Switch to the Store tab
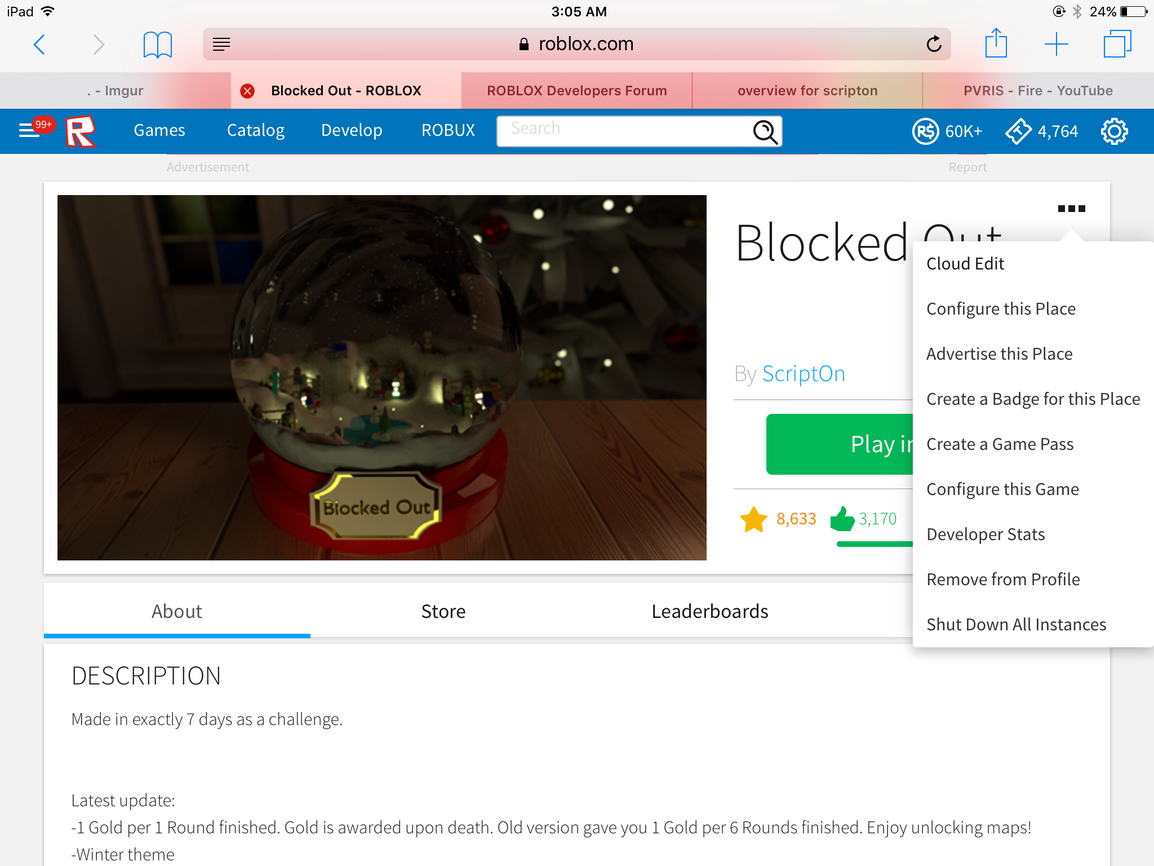 pos(443,611)
